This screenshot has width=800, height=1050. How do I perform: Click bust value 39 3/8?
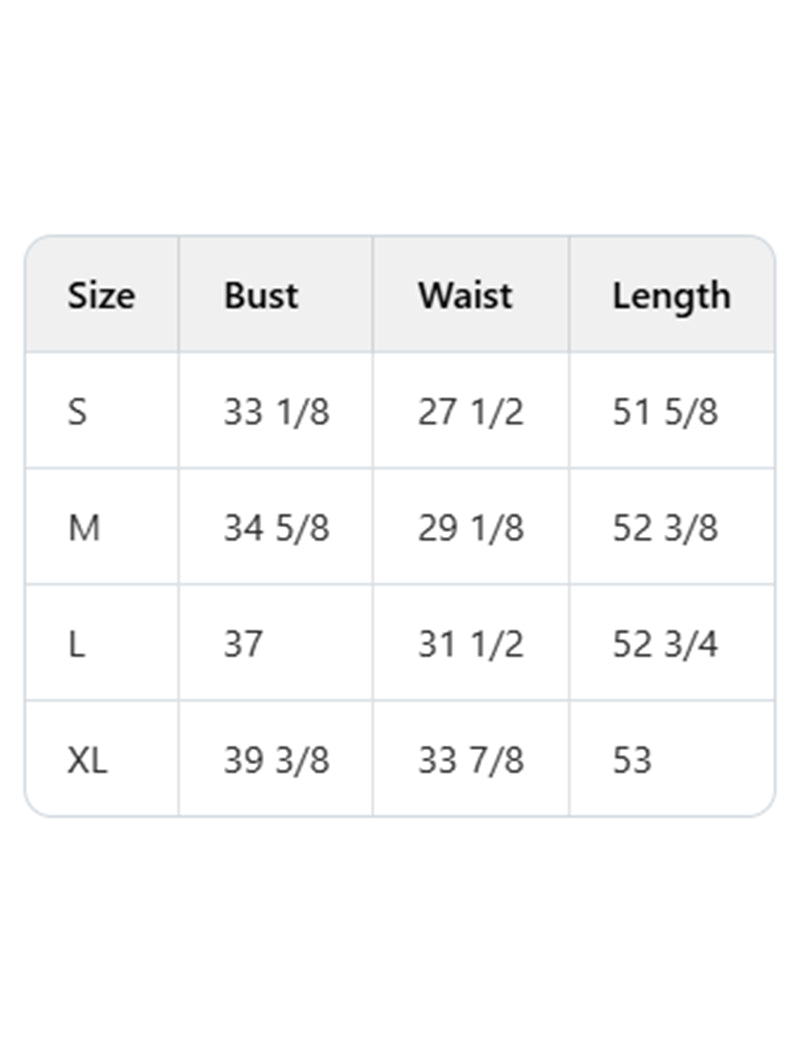coord(276,761)
